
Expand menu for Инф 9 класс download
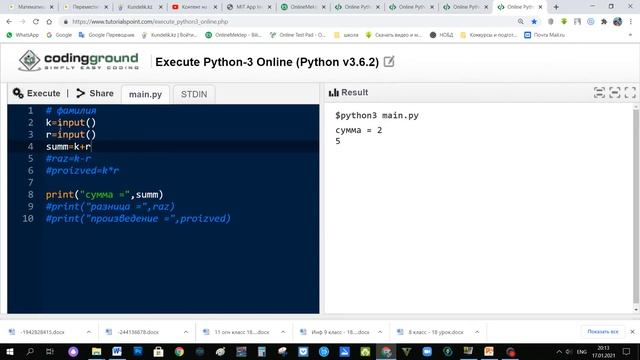click(x=380, y=332)
